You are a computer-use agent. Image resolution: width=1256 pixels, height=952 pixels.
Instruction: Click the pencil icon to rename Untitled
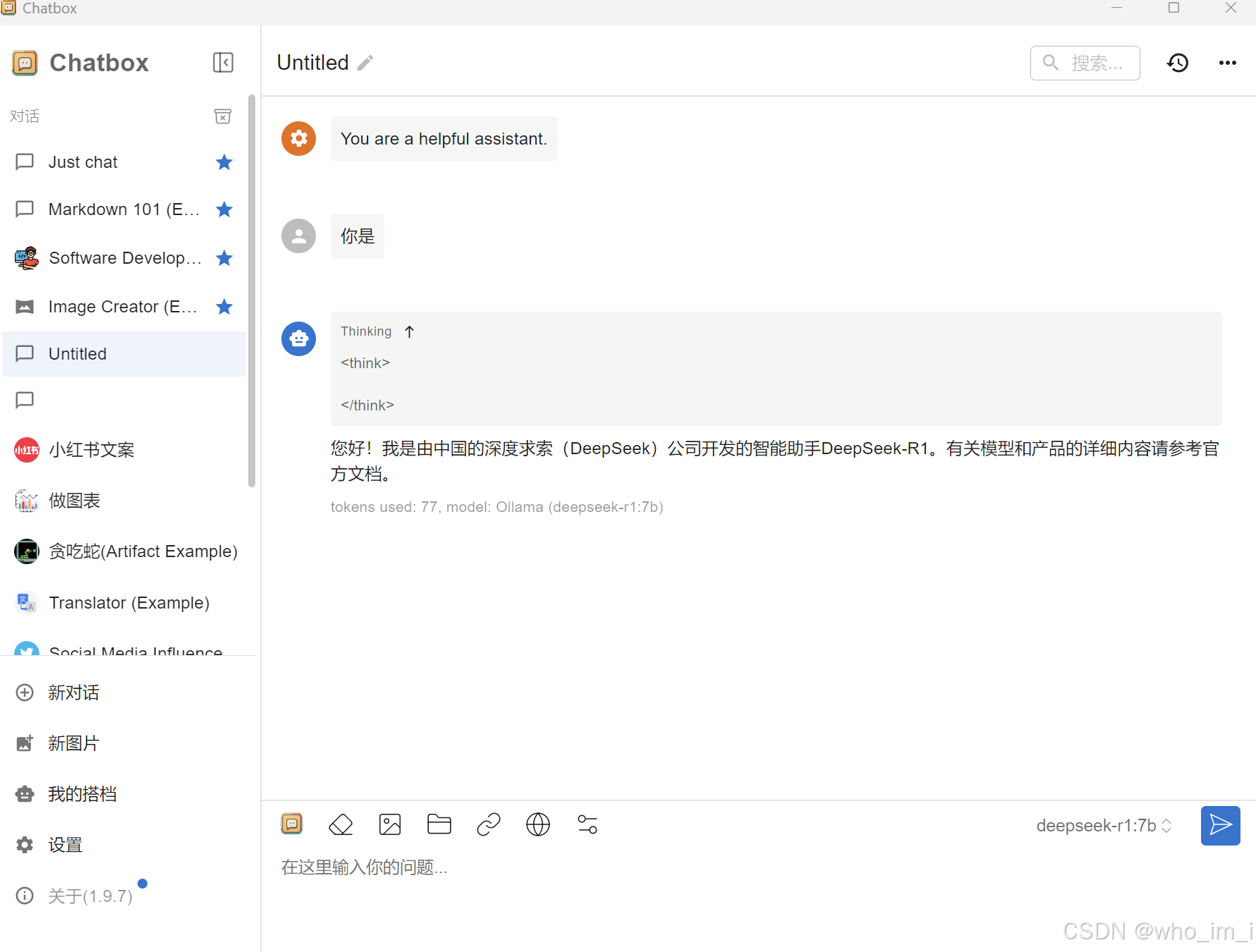(x=365, y=63)
